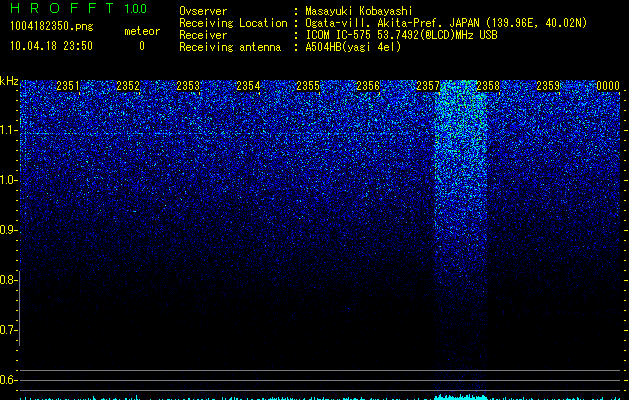This screenshot has height=400, width=629.
Task: Click the 2358 time marker
Action: point(488,86)
